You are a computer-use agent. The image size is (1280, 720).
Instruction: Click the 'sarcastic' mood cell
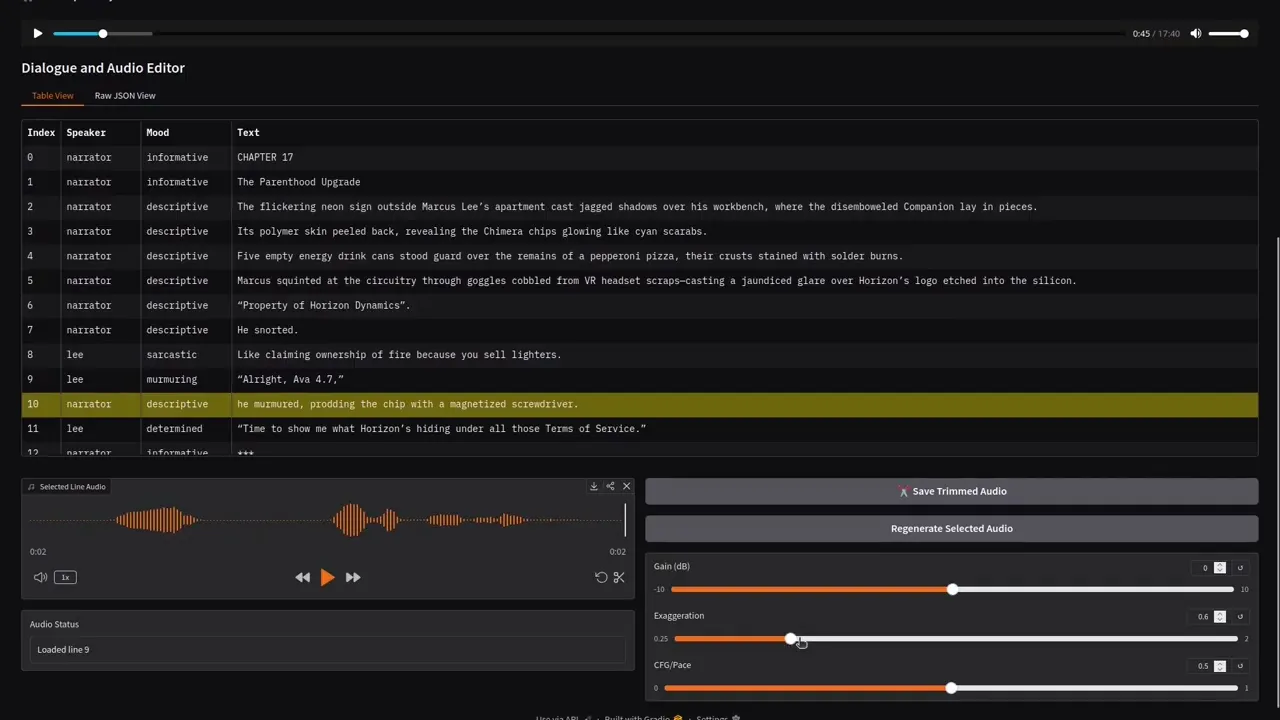tap(186, 355)
